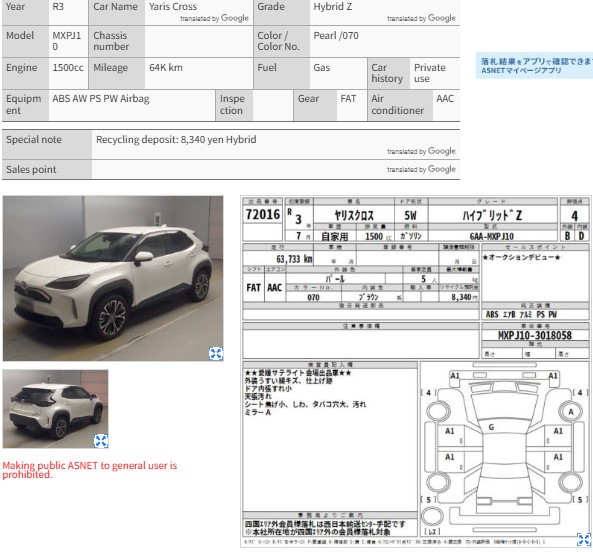Open the ASNET My Page app banner
The width and height of the screenshot is (593, 552).
point(534,66)
